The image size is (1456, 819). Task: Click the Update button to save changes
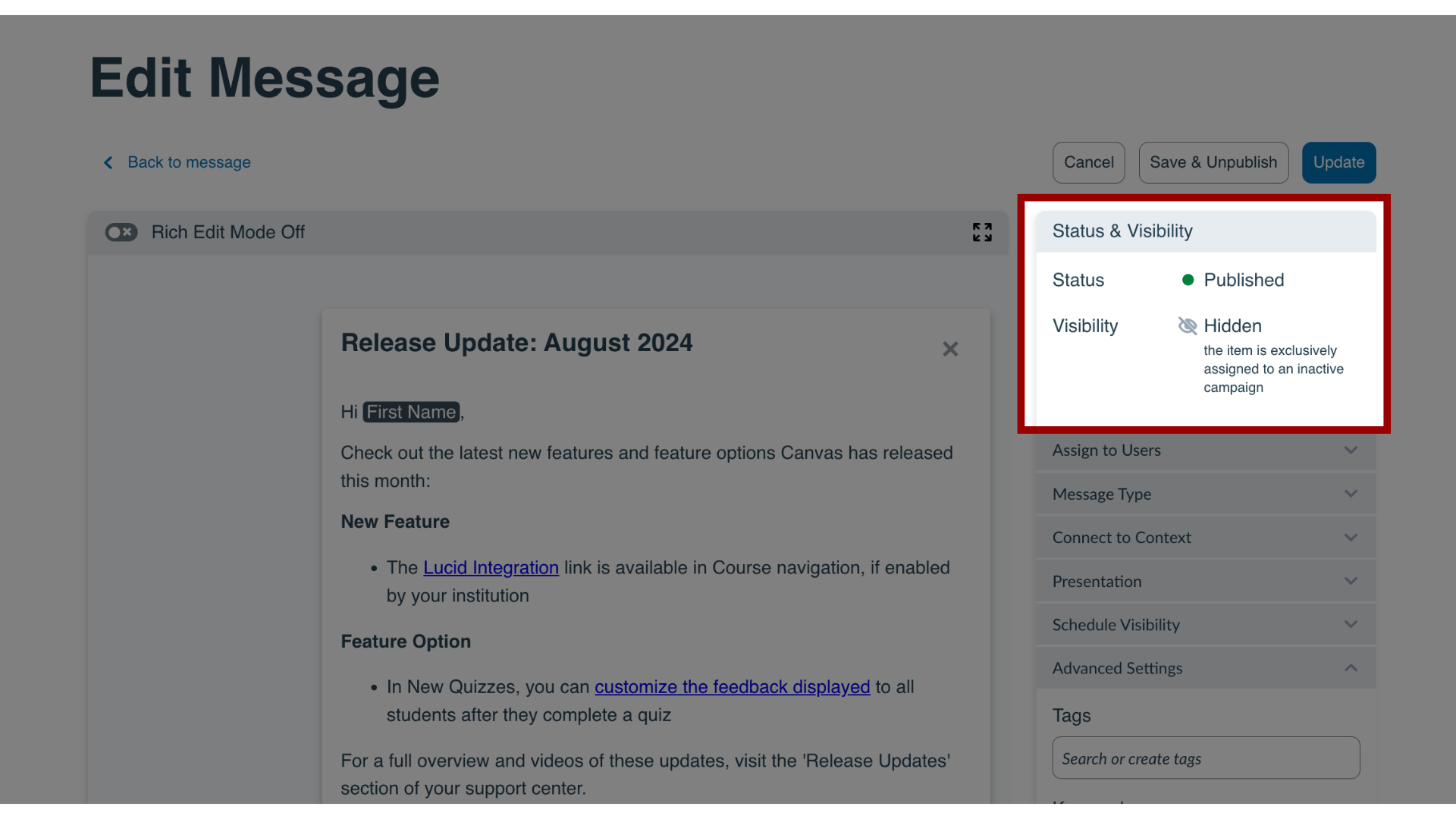click(1339, 162)
